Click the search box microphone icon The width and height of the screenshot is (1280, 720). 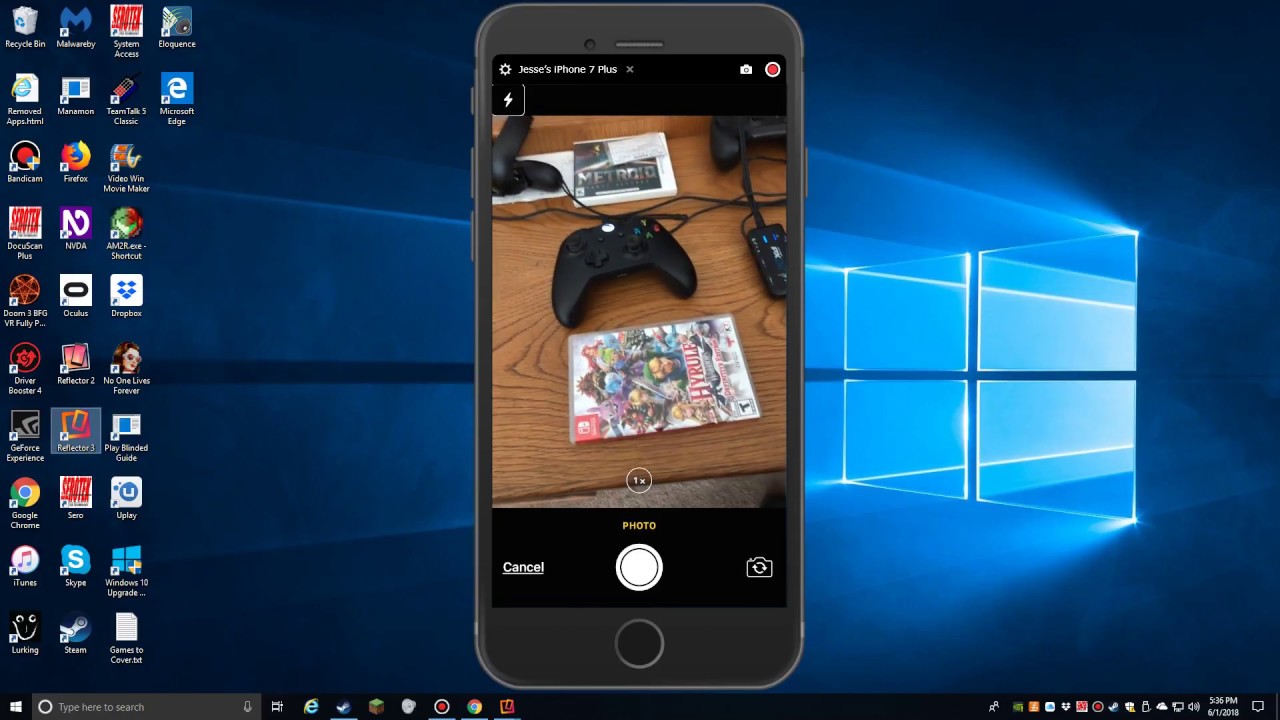(x=247, y=706)
